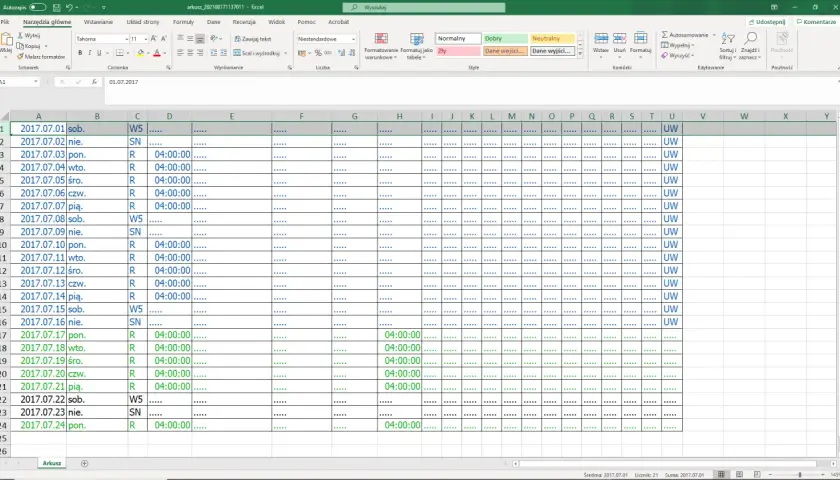Viewport: 840px width, 480px height.
Task: Open the Dane ribbon tab
Action: 213,22
